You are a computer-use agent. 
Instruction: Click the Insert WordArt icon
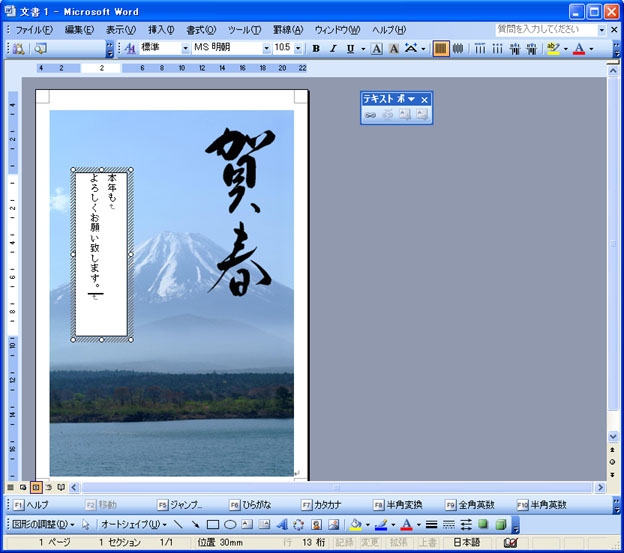(x=282, y=524)
